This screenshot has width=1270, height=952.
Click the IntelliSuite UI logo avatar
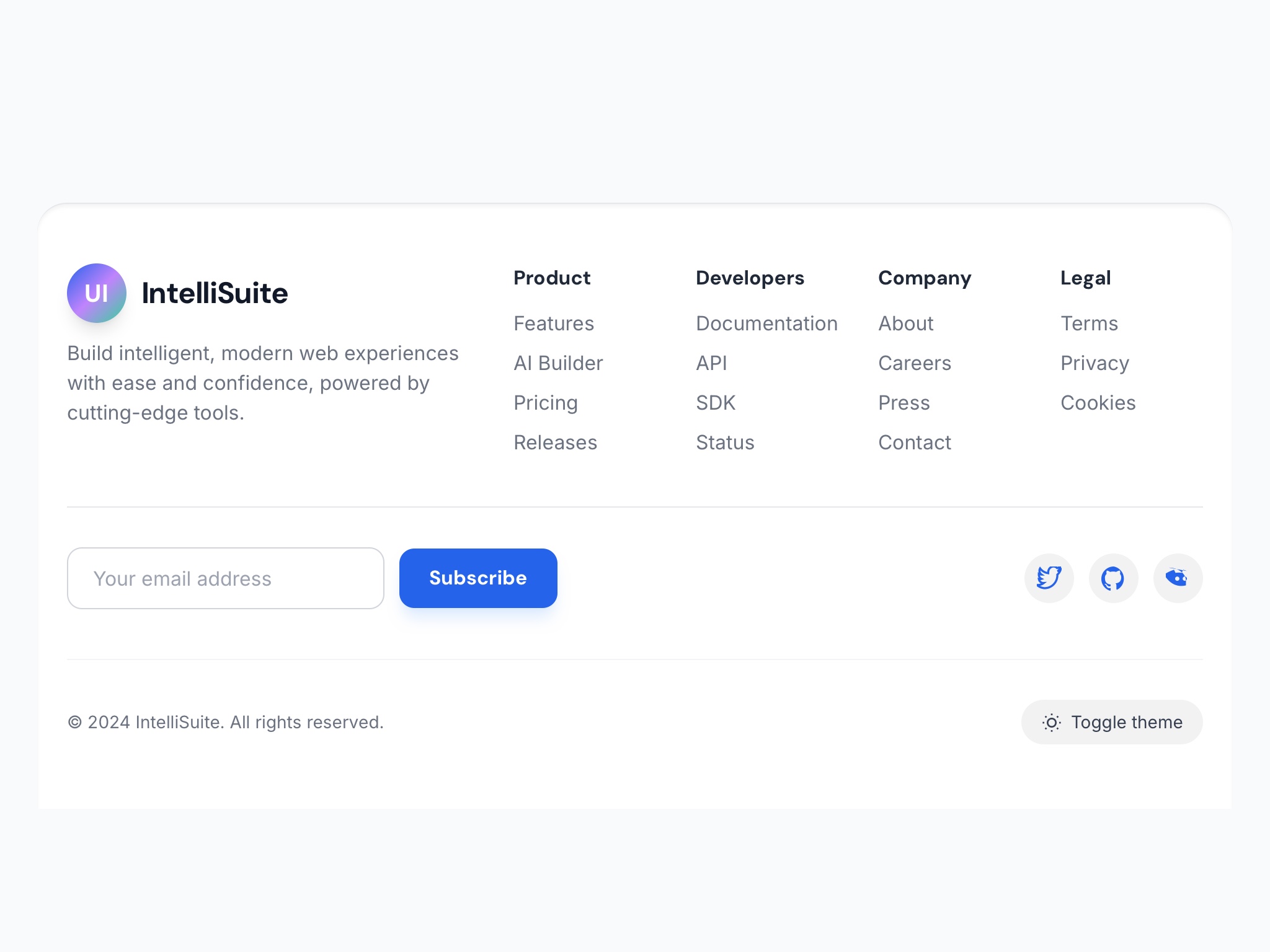pyautogui.click(x=97, y=293)
